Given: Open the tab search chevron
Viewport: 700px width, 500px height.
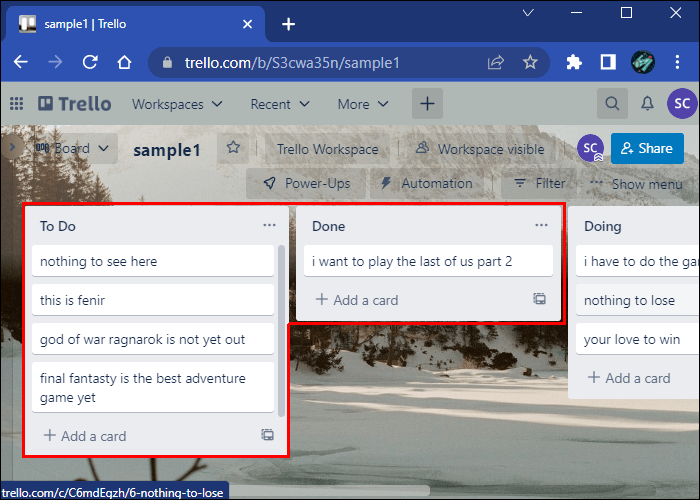Looking at the screenshot, I should 528,13.
